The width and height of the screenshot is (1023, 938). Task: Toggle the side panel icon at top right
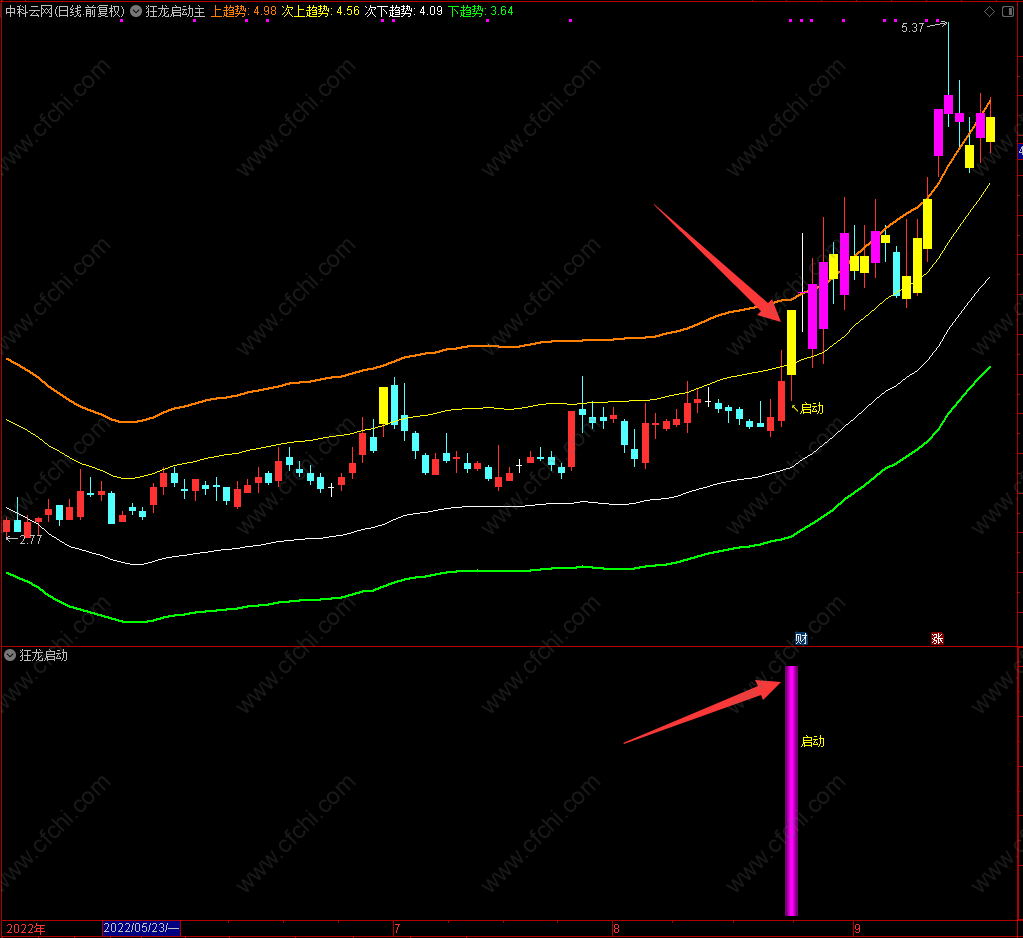click(1007, 11)
